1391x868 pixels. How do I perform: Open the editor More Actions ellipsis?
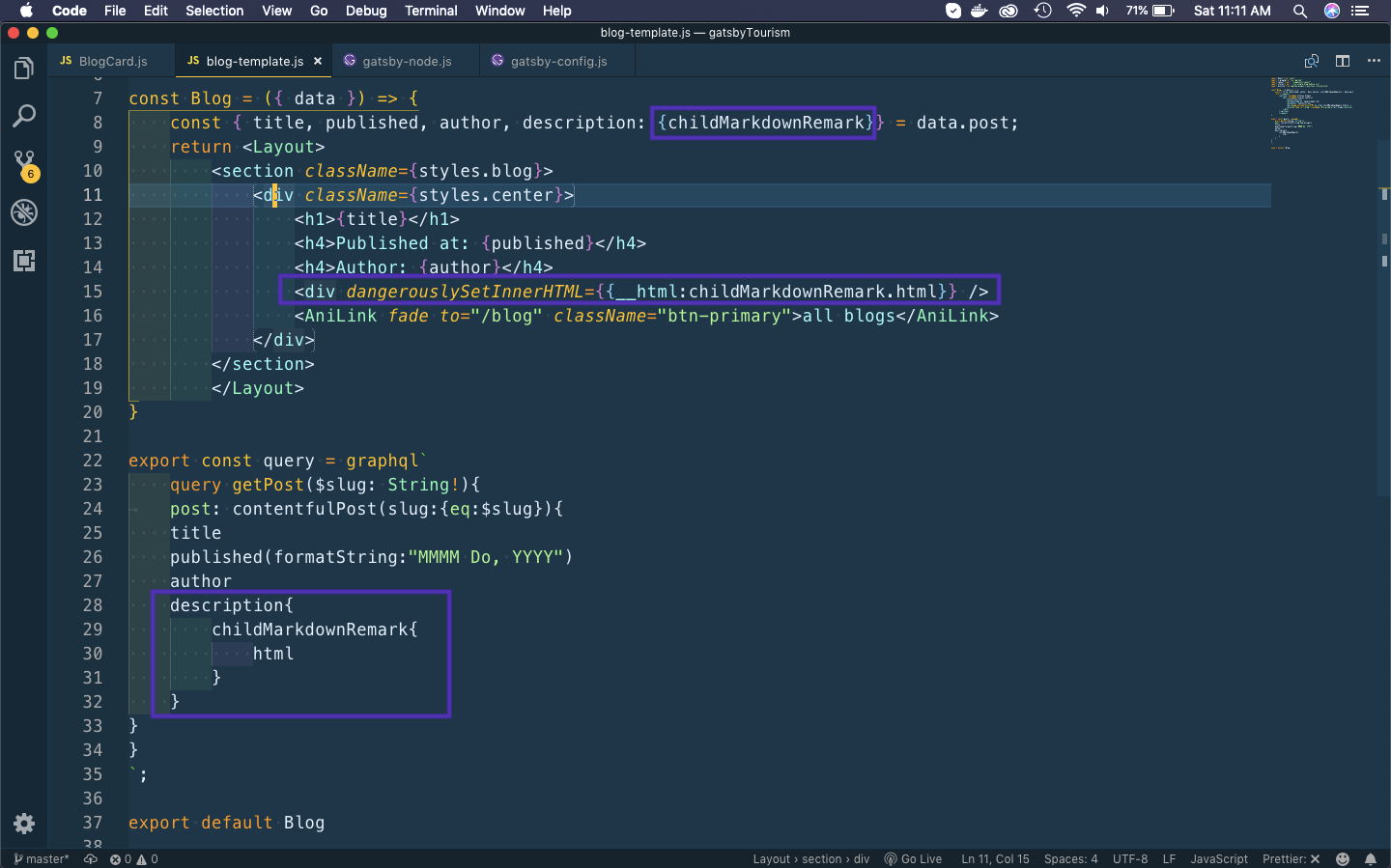click(x=1374, y=61)
